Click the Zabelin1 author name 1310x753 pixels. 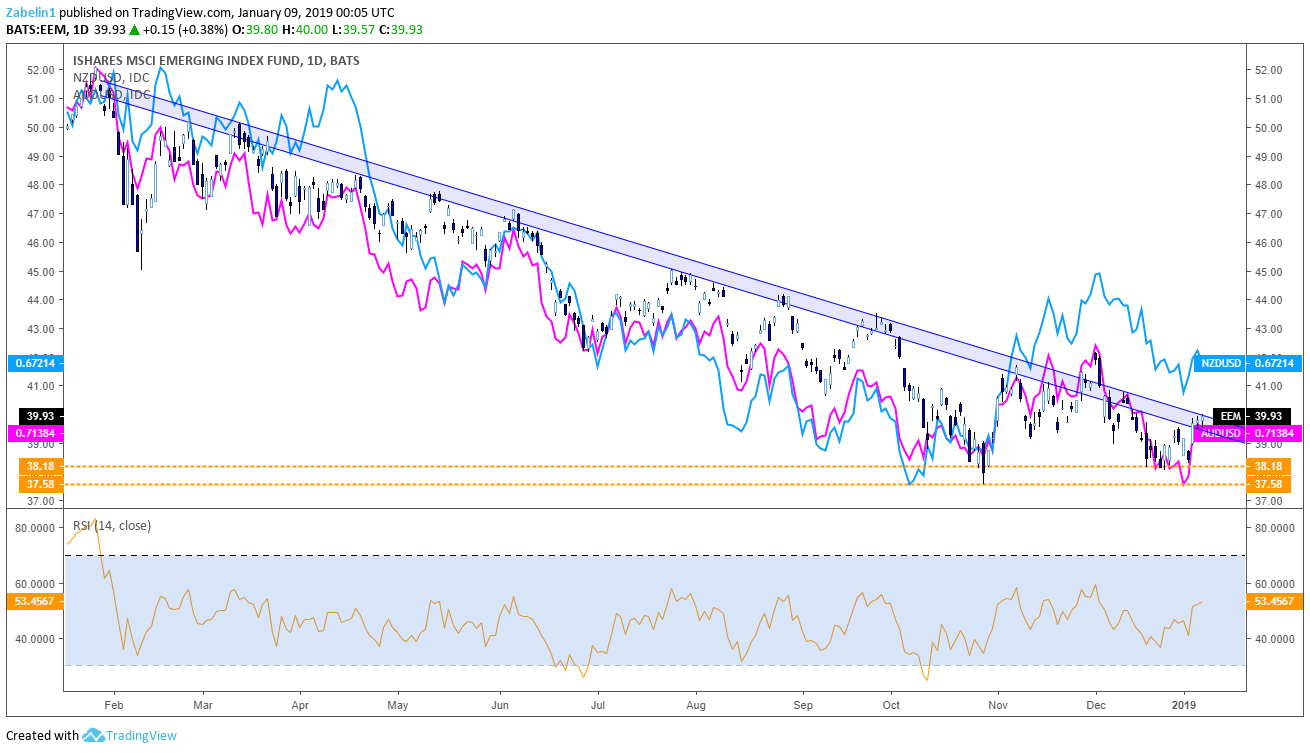click(33, 12)
